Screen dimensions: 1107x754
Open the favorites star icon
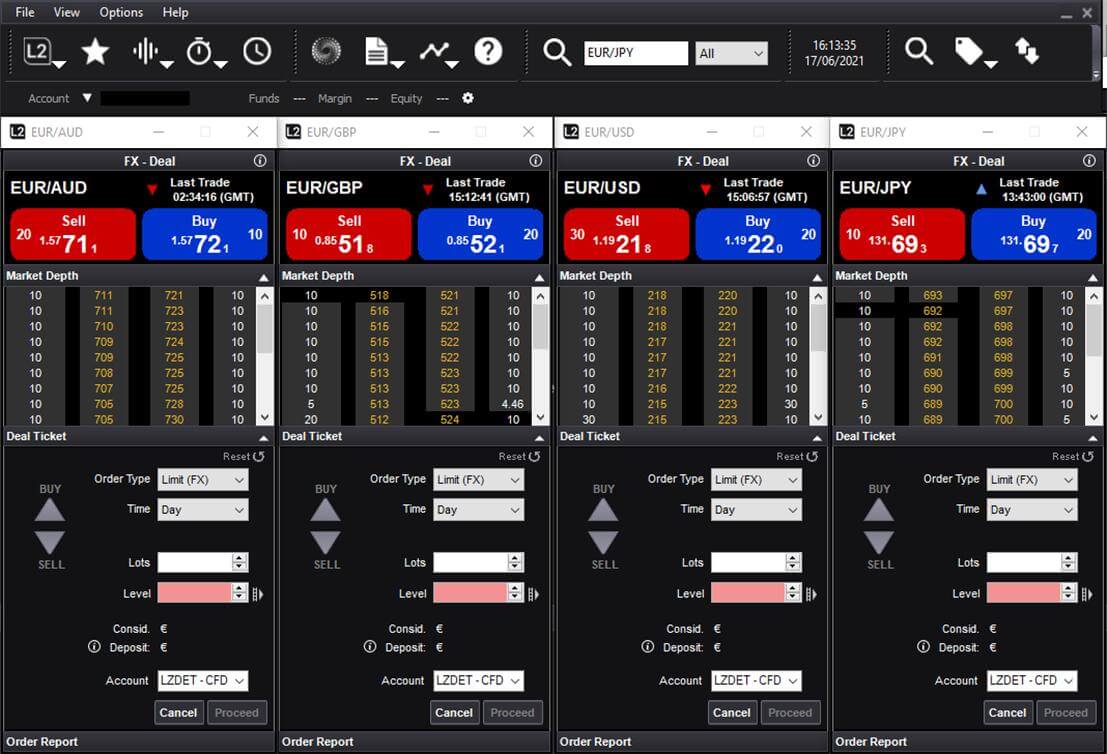coord(95,51)
